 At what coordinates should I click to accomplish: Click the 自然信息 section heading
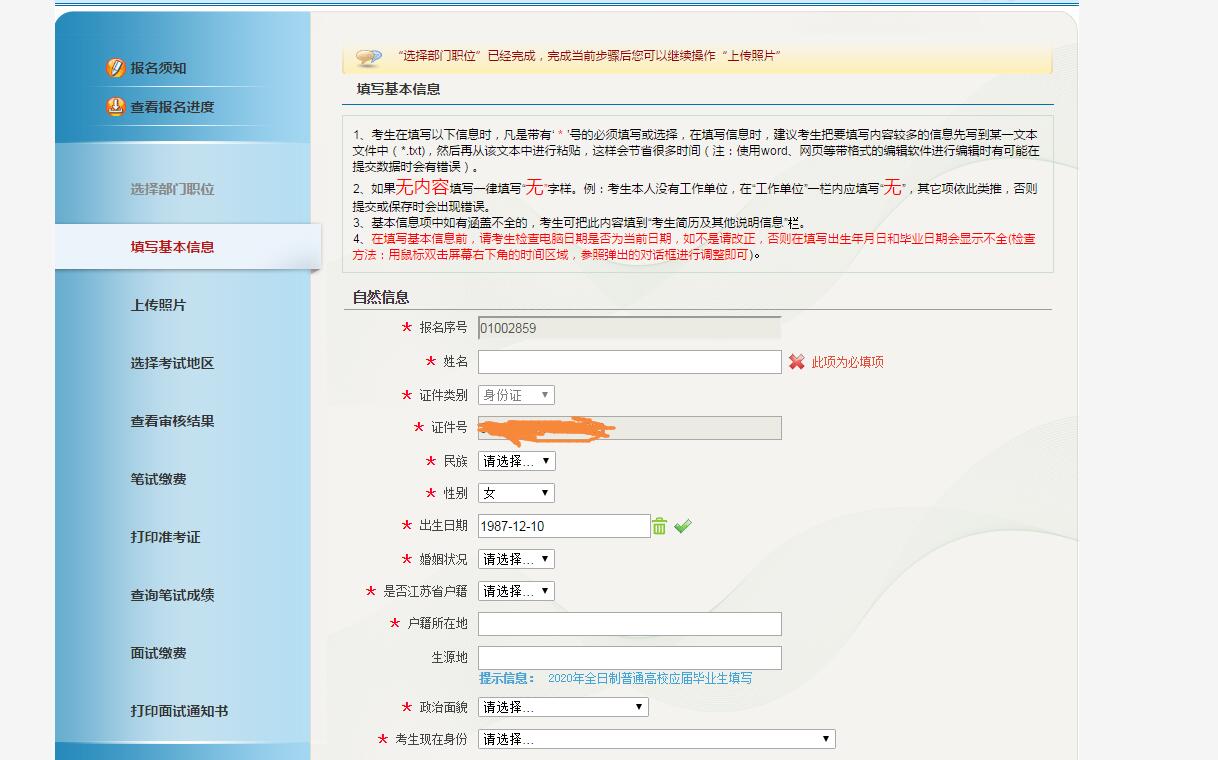381,298
